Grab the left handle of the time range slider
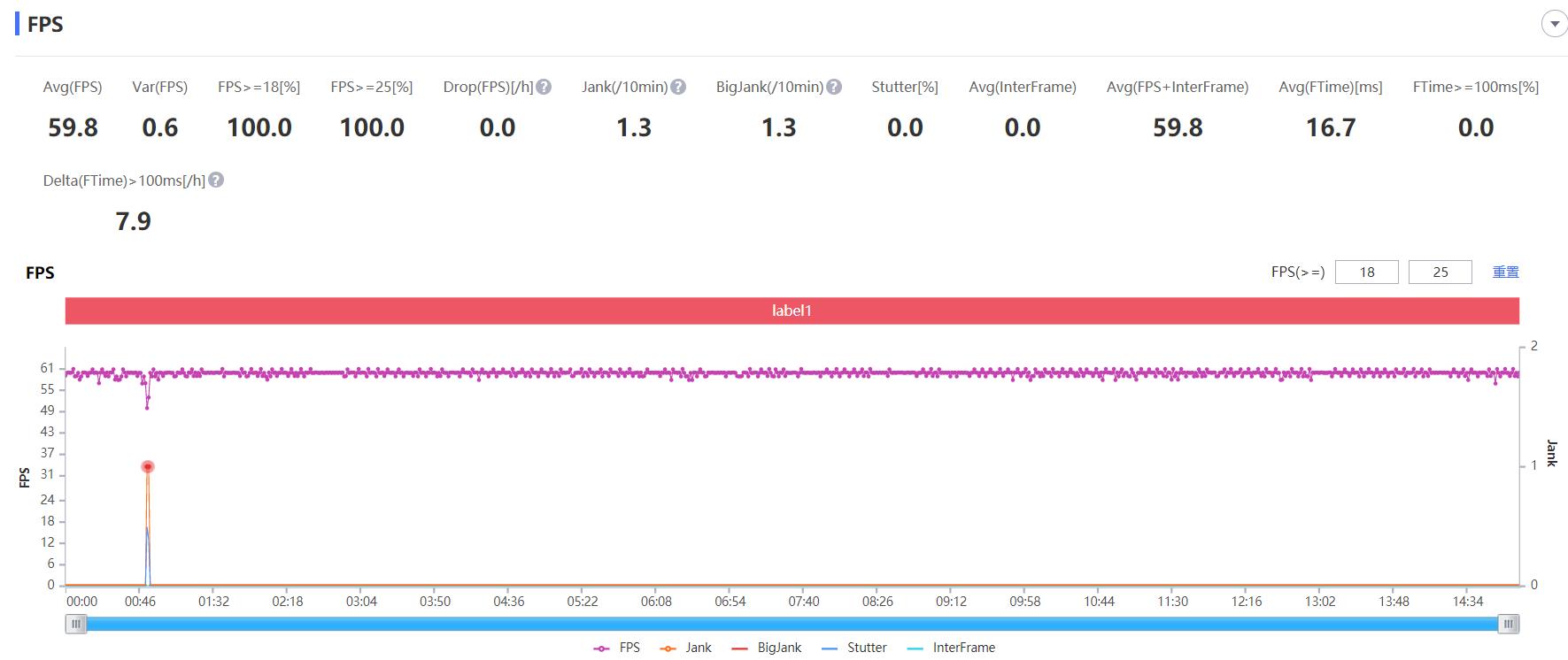Screen dimensions: 1568x660 [76, 624]
